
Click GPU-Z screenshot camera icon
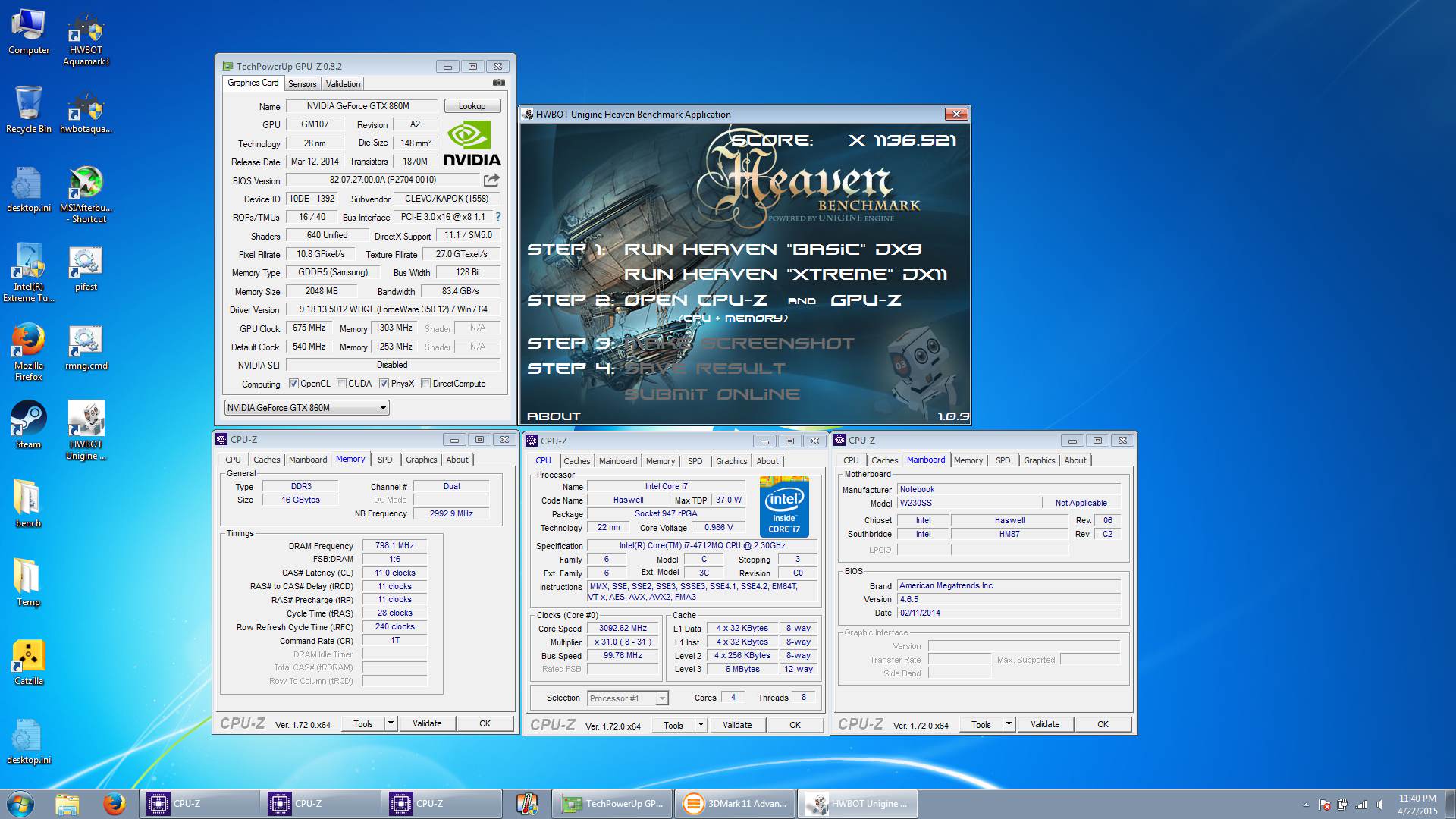(498, 83)
